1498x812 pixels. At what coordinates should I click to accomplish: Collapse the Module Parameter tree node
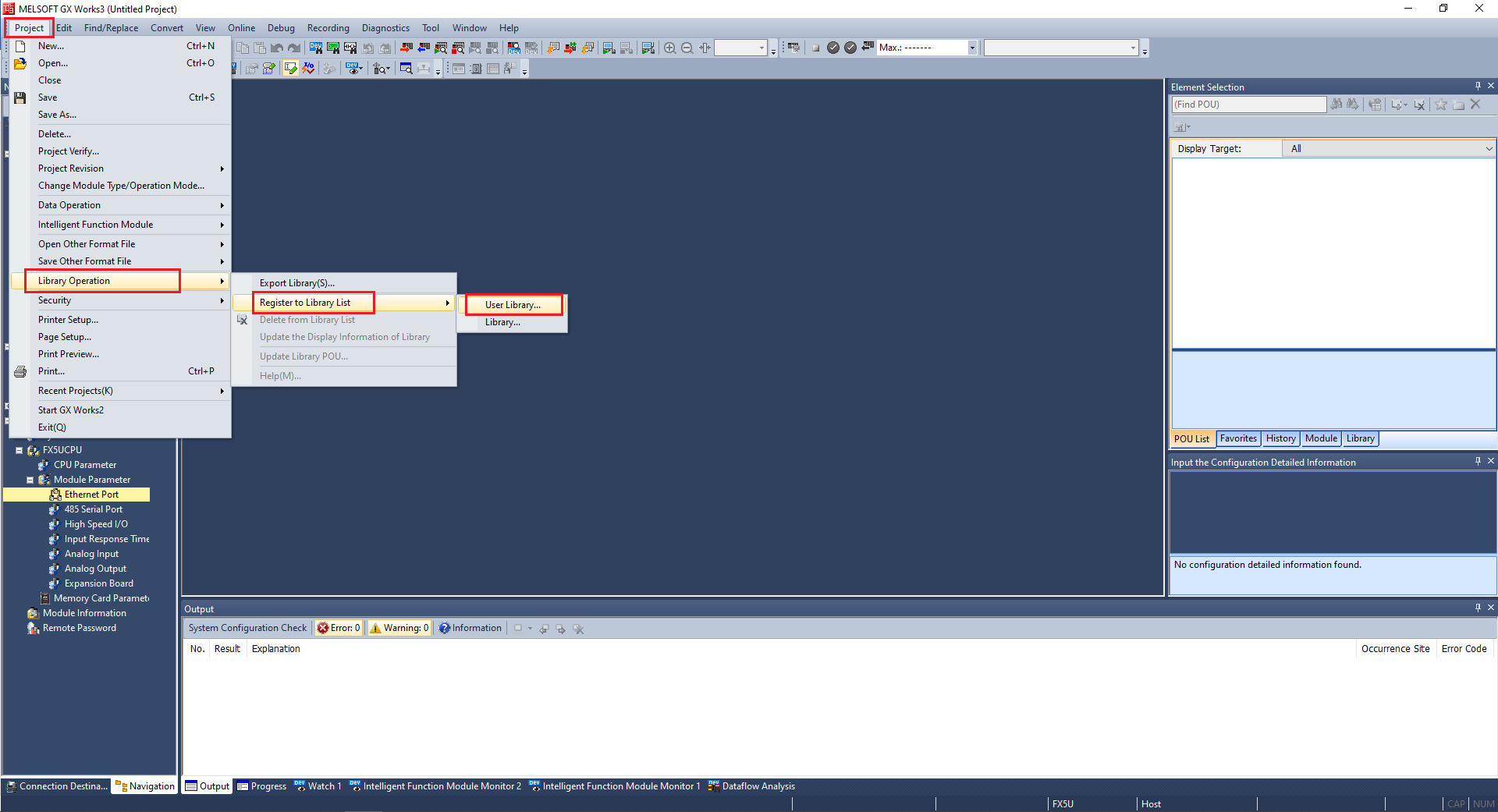(30, 480)
